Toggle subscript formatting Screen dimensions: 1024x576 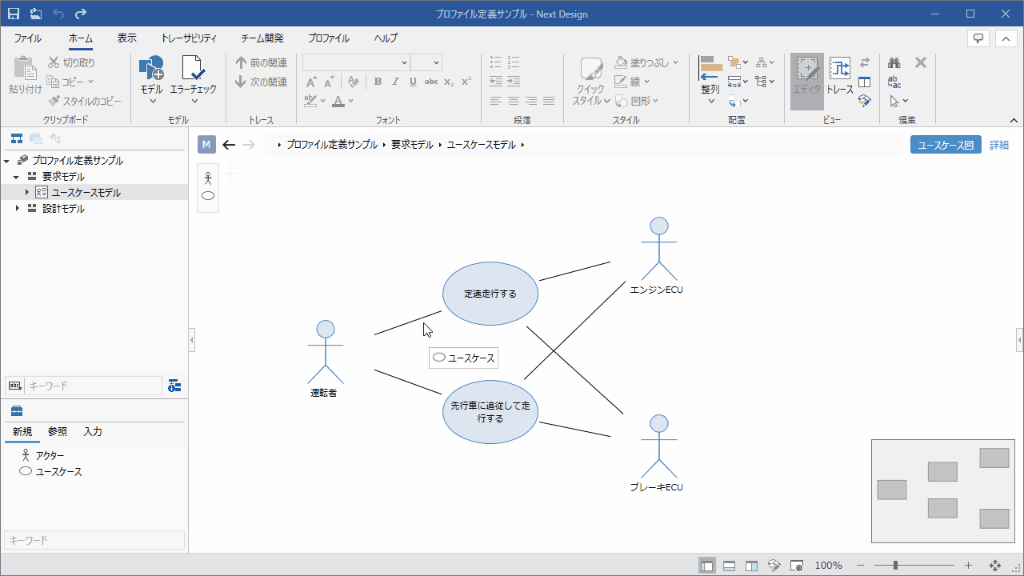point(449,82)
